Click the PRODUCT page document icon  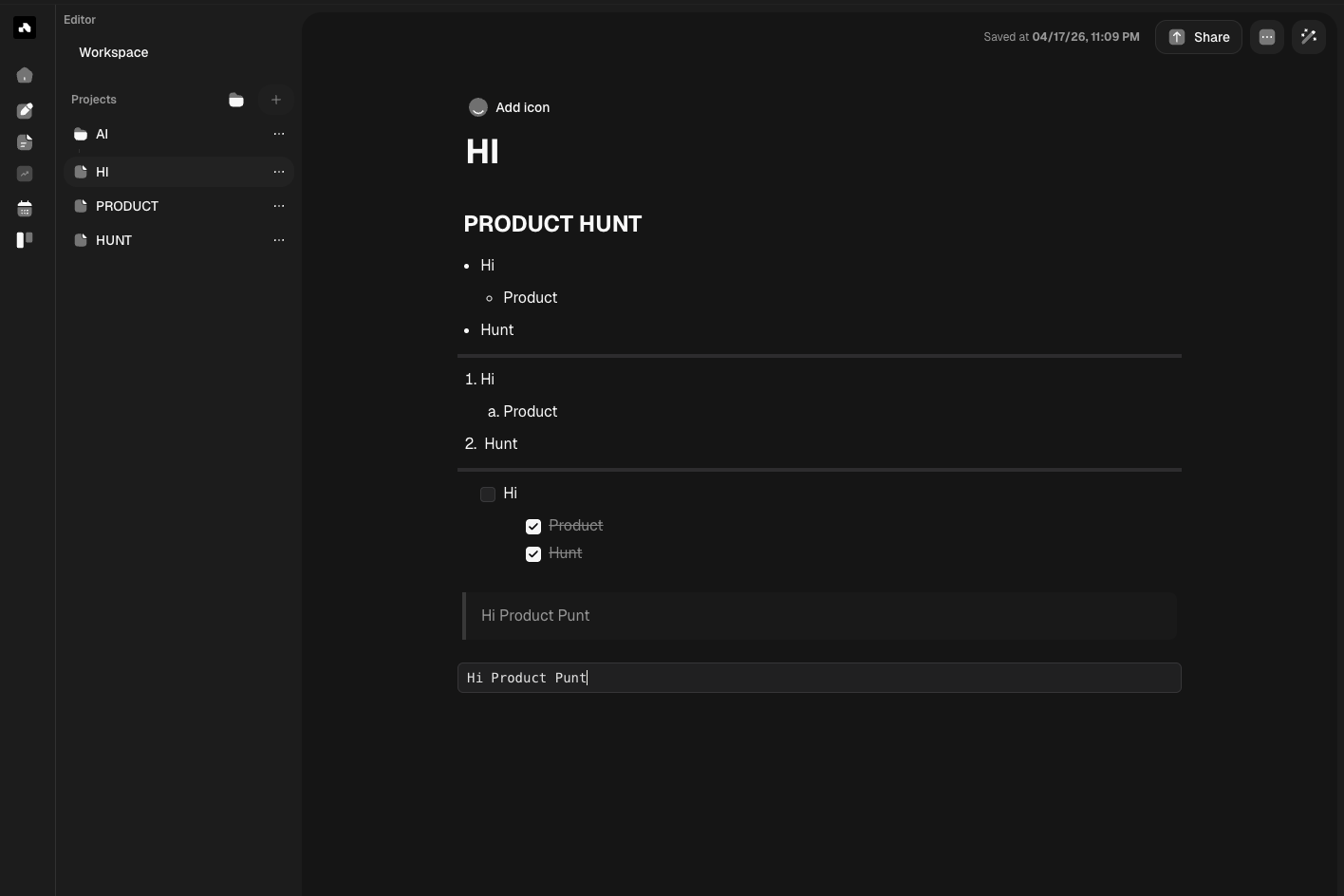click(81, 206)
